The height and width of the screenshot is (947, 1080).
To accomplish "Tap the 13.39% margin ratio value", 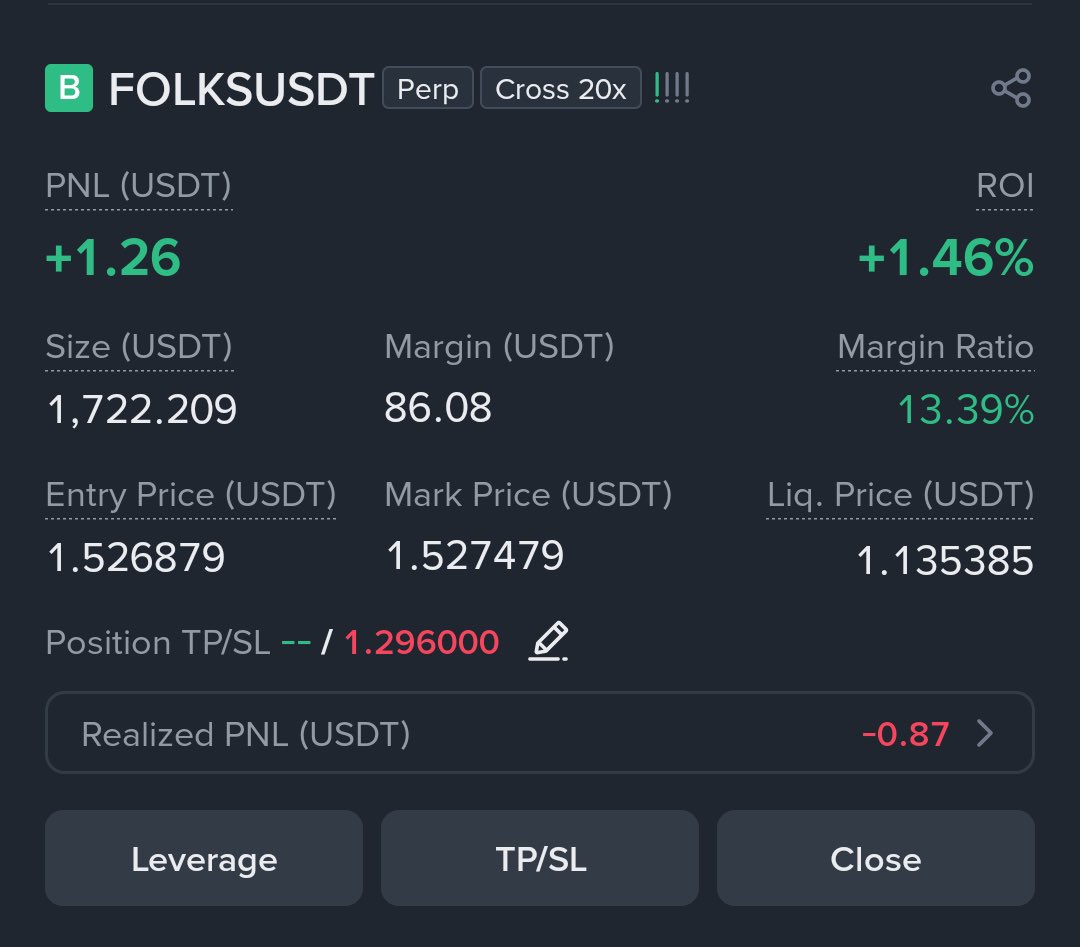I will point(966,410).
